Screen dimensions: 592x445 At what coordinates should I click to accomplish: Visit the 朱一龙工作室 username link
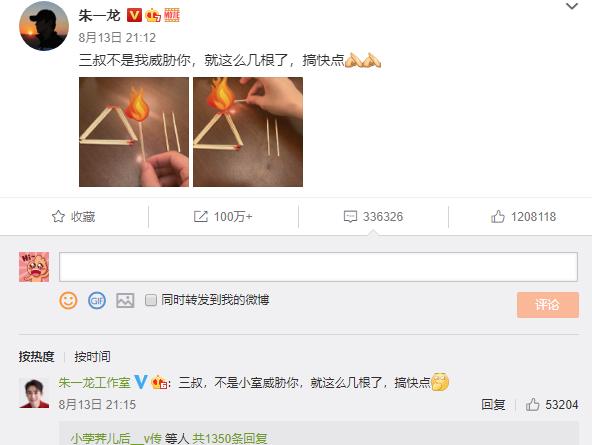click(94, 382)
